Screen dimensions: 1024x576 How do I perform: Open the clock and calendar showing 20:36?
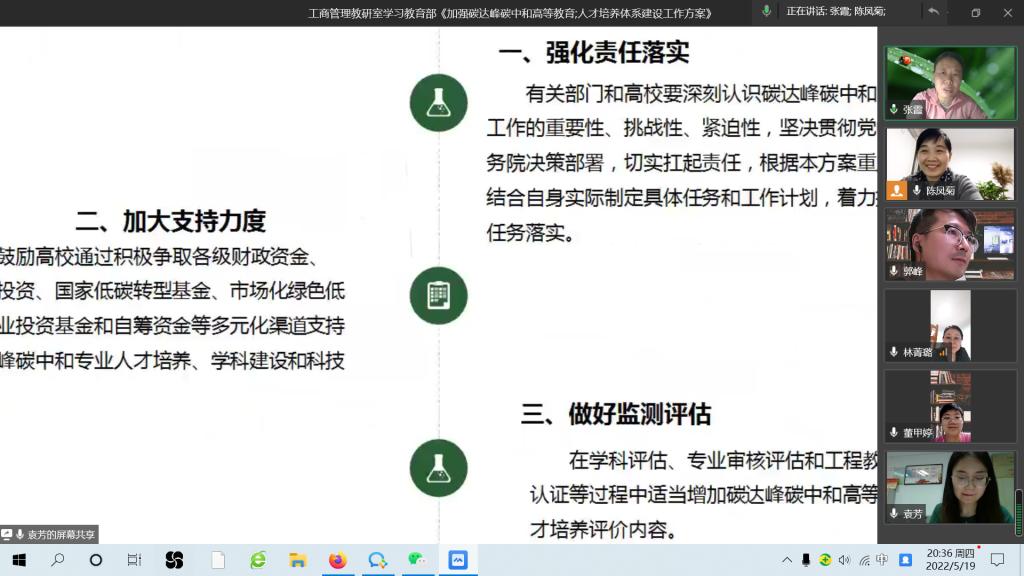[951, 559]
